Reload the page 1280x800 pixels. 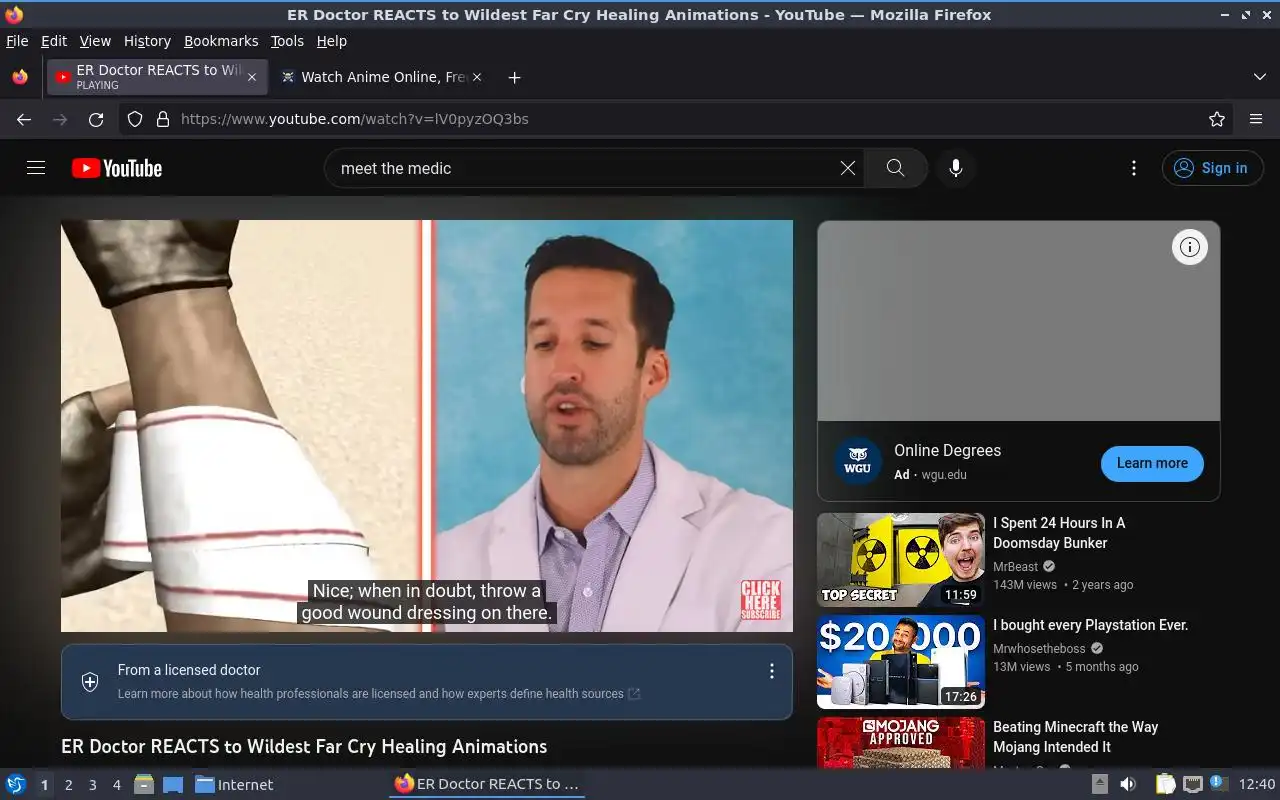click(96, 119)
